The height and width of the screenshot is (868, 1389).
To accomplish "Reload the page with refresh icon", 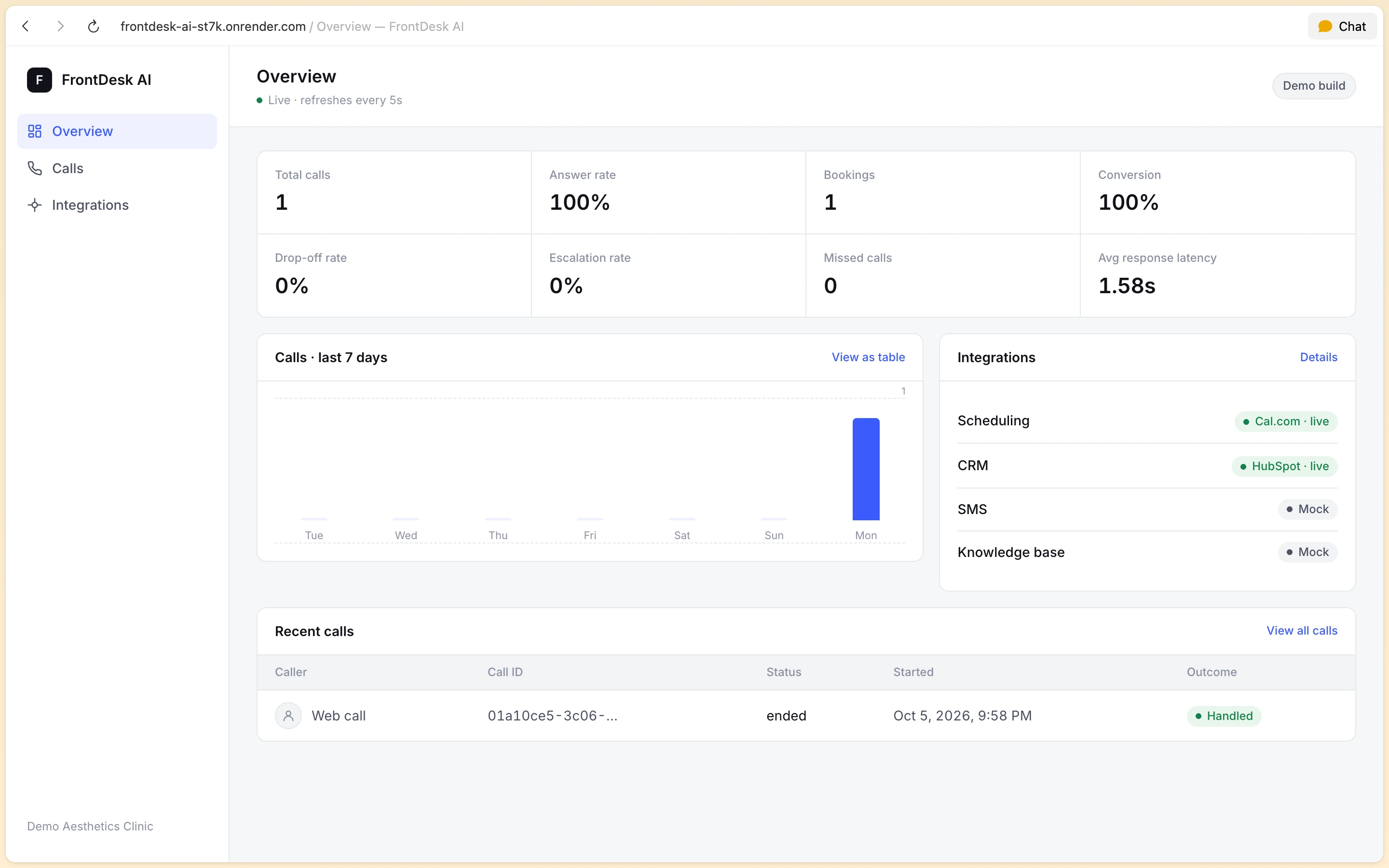I will coord(94,27).
